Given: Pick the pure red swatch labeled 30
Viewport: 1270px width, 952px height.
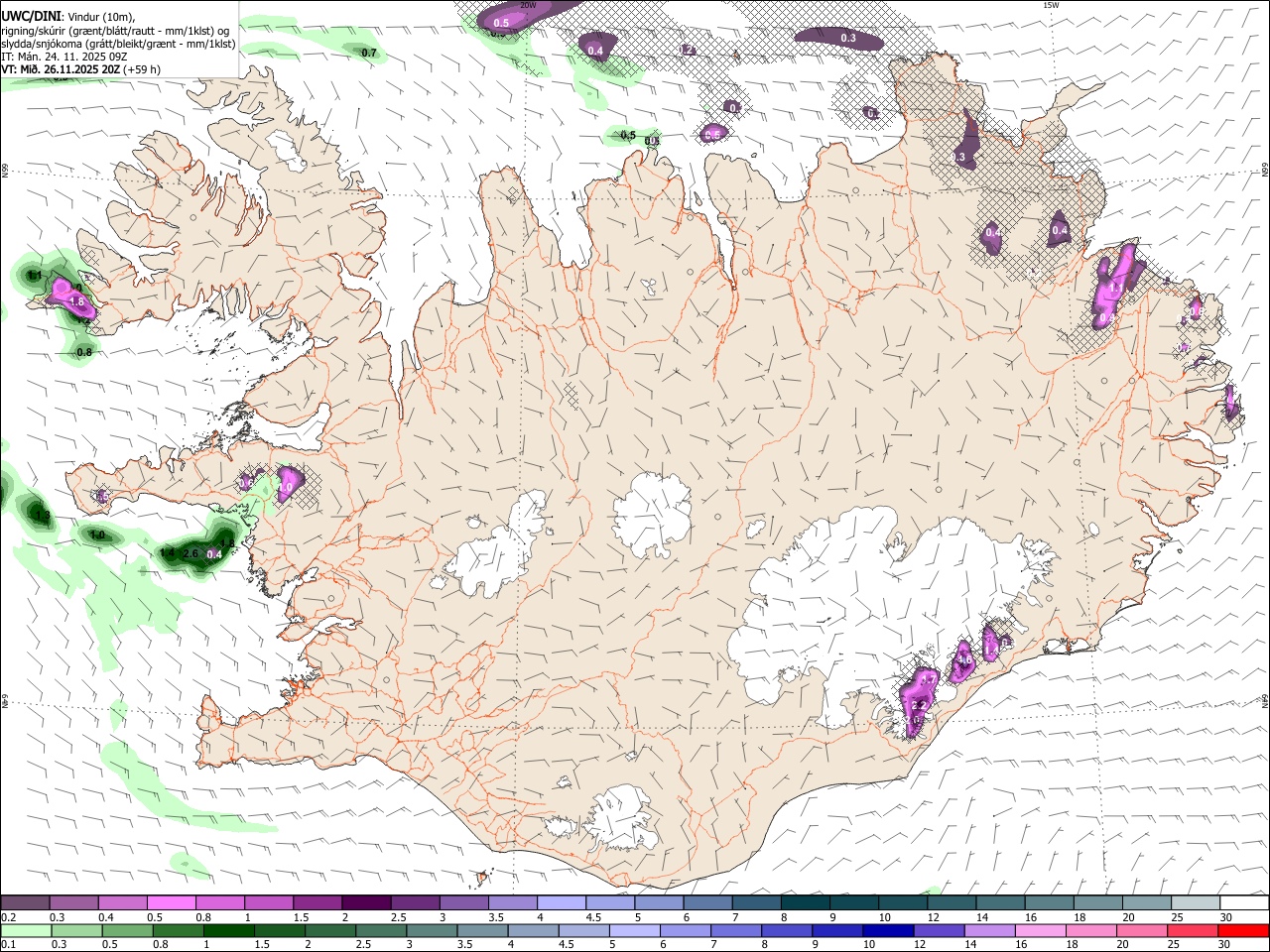Looking at the screenshot, I should tap(1242, 930).
